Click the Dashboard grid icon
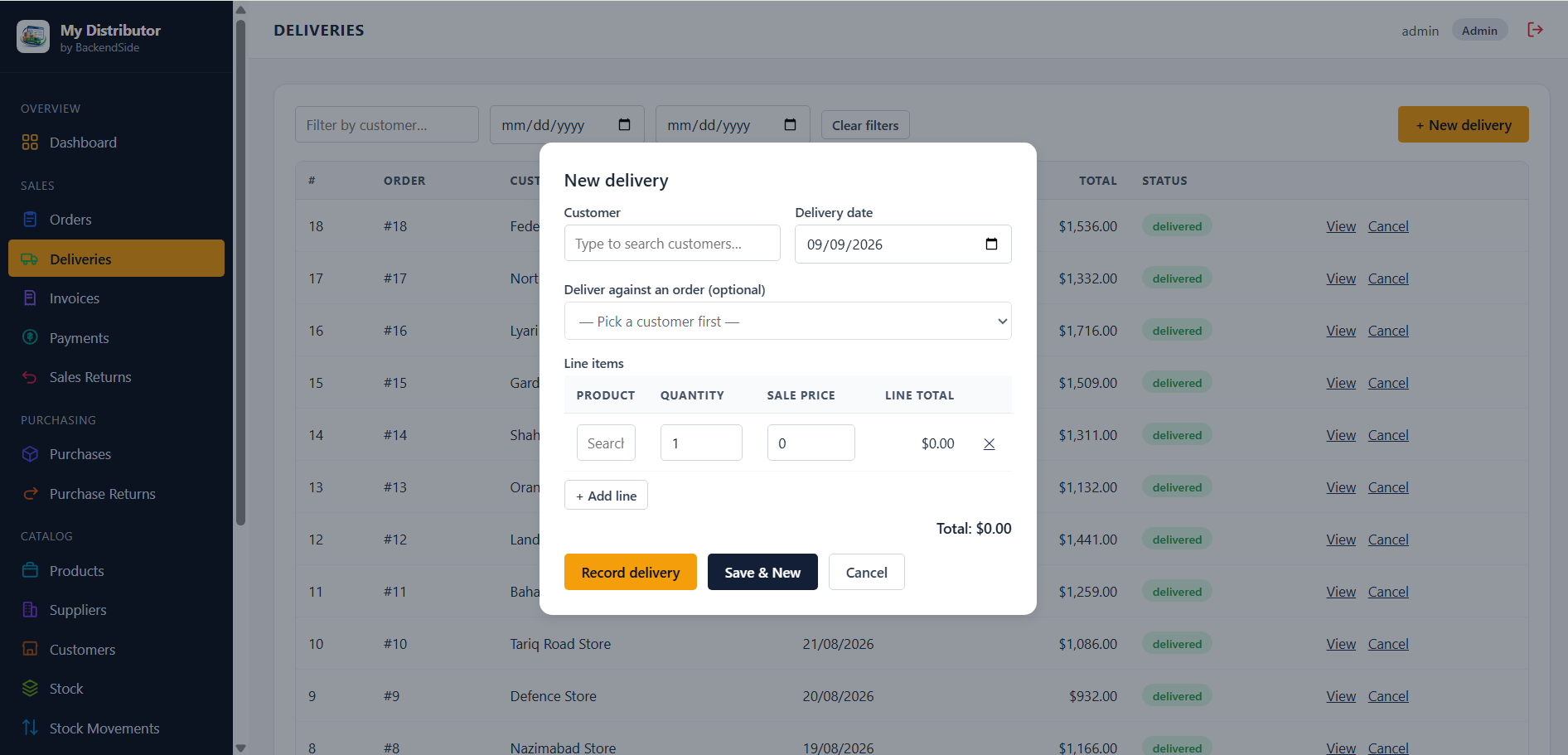This screenshot has height=755, width=1568. (30, 143)
